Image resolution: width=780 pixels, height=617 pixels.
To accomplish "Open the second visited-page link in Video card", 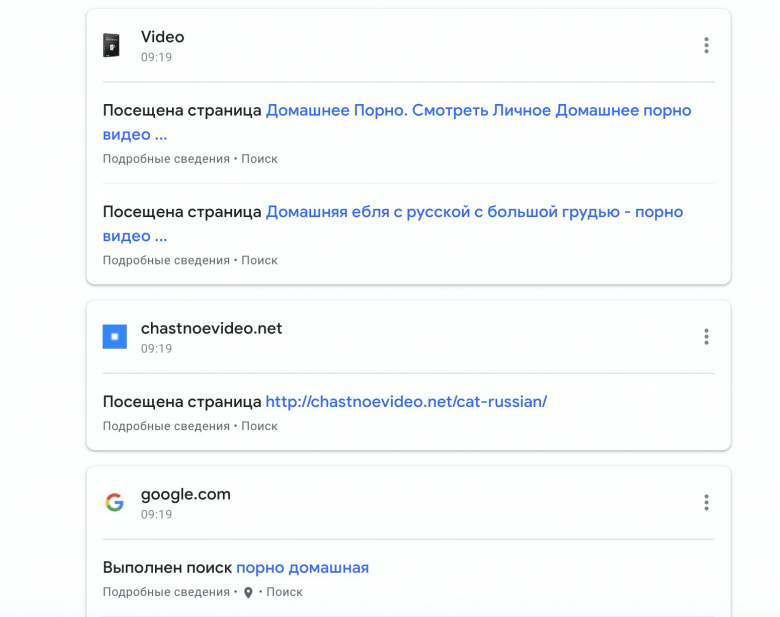I will (x=474, y=212).
